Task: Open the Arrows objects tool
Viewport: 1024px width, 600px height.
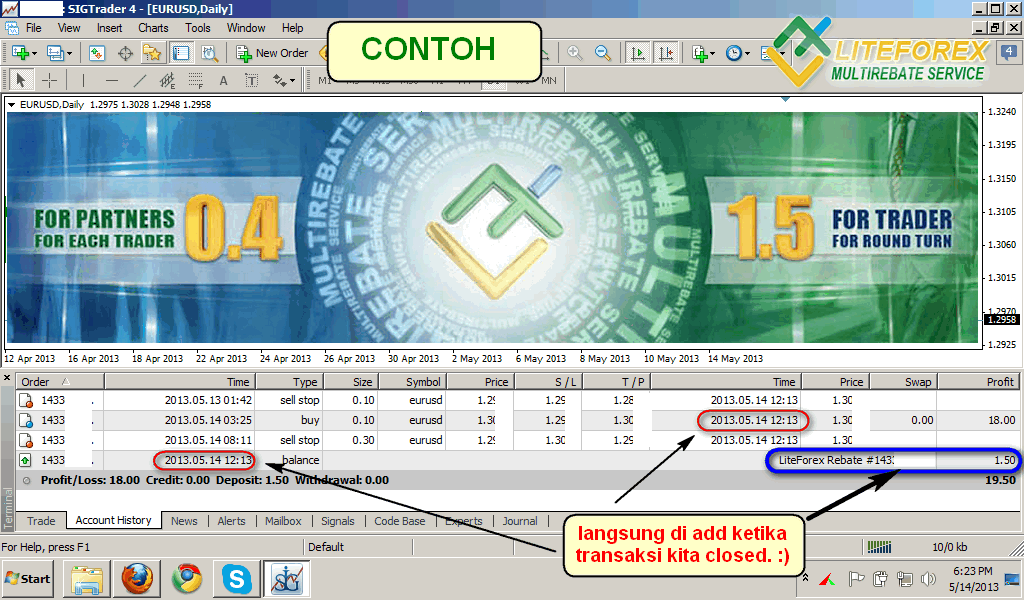Action: tap(280, 80)
